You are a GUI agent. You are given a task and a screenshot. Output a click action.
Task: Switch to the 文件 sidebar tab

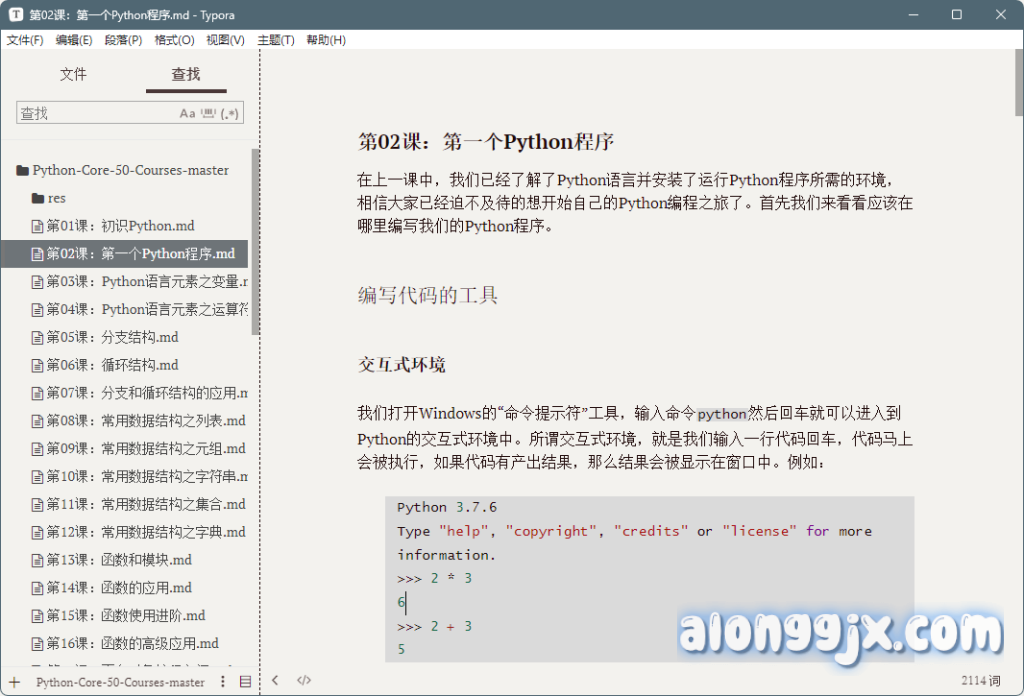pyautogui.click(x=73, y=74)
